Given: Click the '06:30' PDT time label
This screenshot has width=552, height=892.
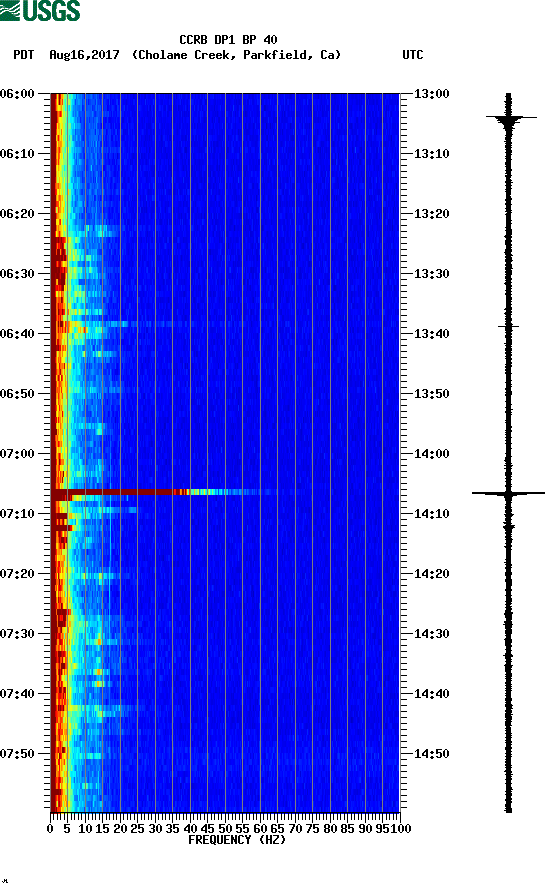Looking at the screenshot, I should point(17,274).
